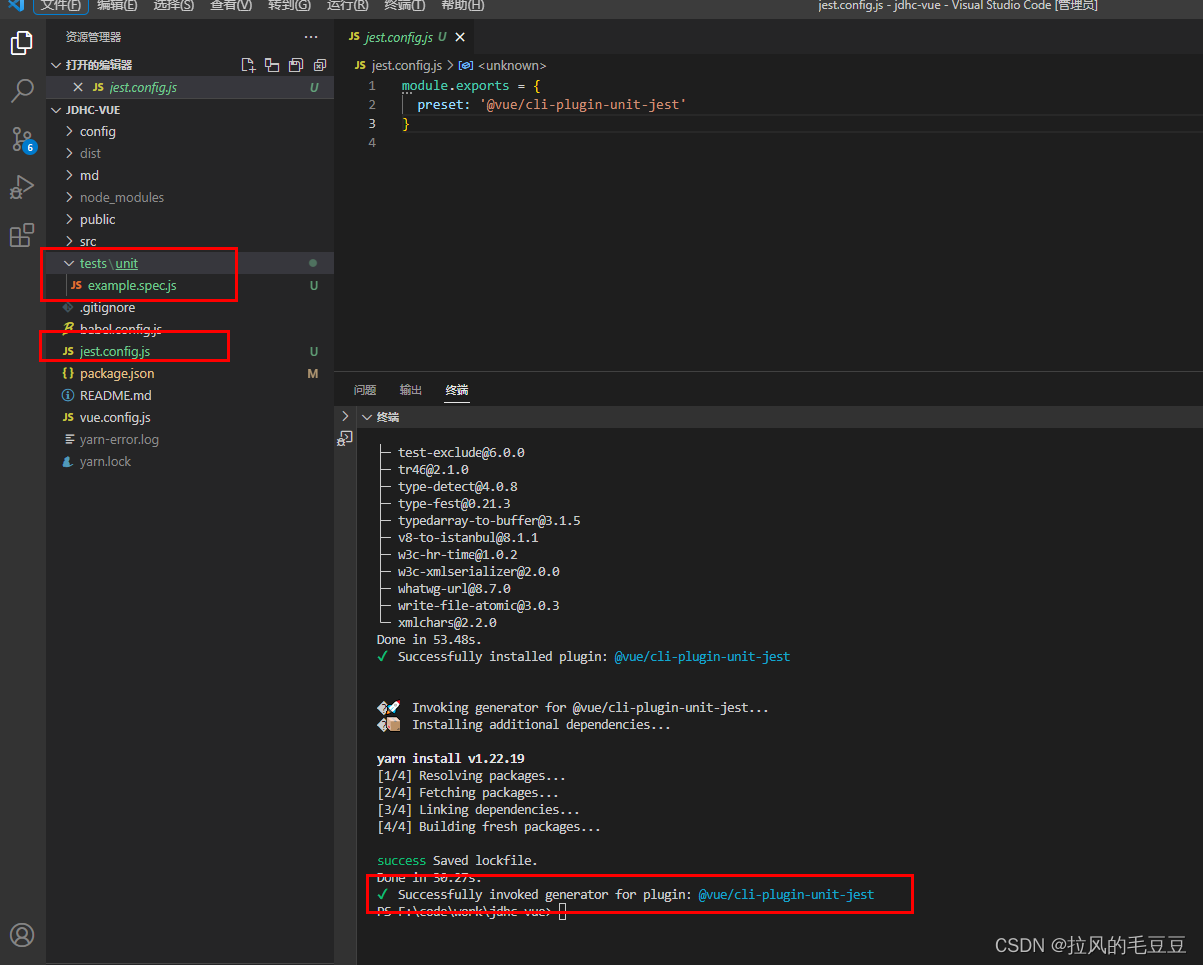The image size is (1203, 965).
Task: Open the 帮助(H) menu
Action: pos(462,6)
